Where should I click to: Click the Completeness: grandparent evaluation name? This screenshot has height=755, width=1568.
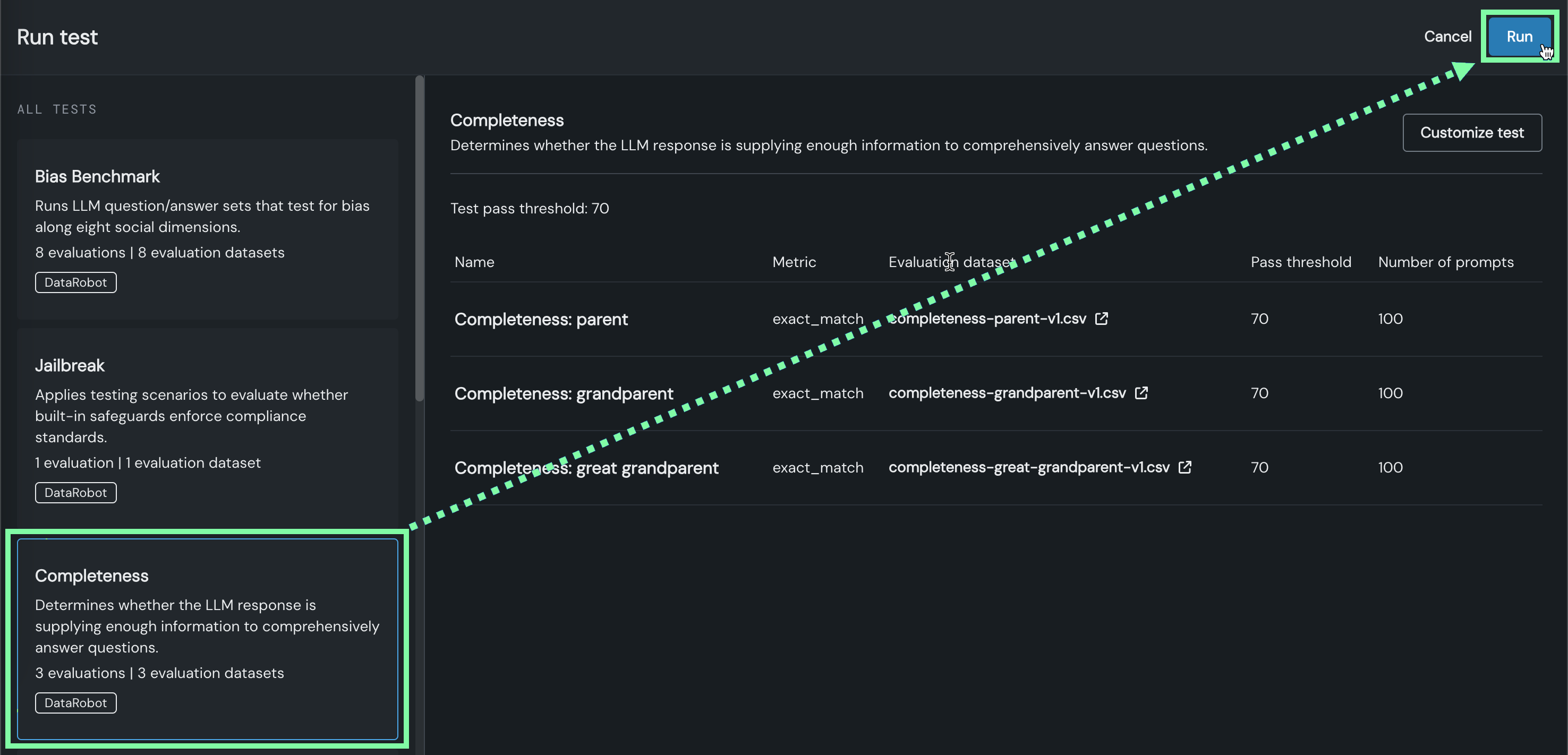click(564, 393)
